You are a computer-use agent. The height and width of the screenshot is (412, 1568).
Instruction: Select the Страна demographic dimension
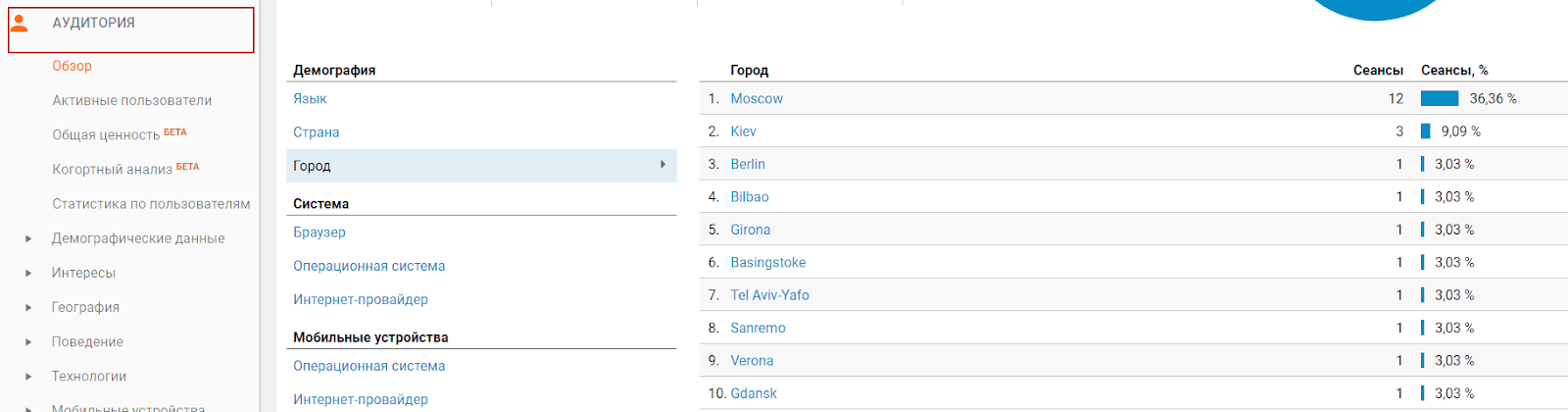pyautogui.click(x=316, y=131)
